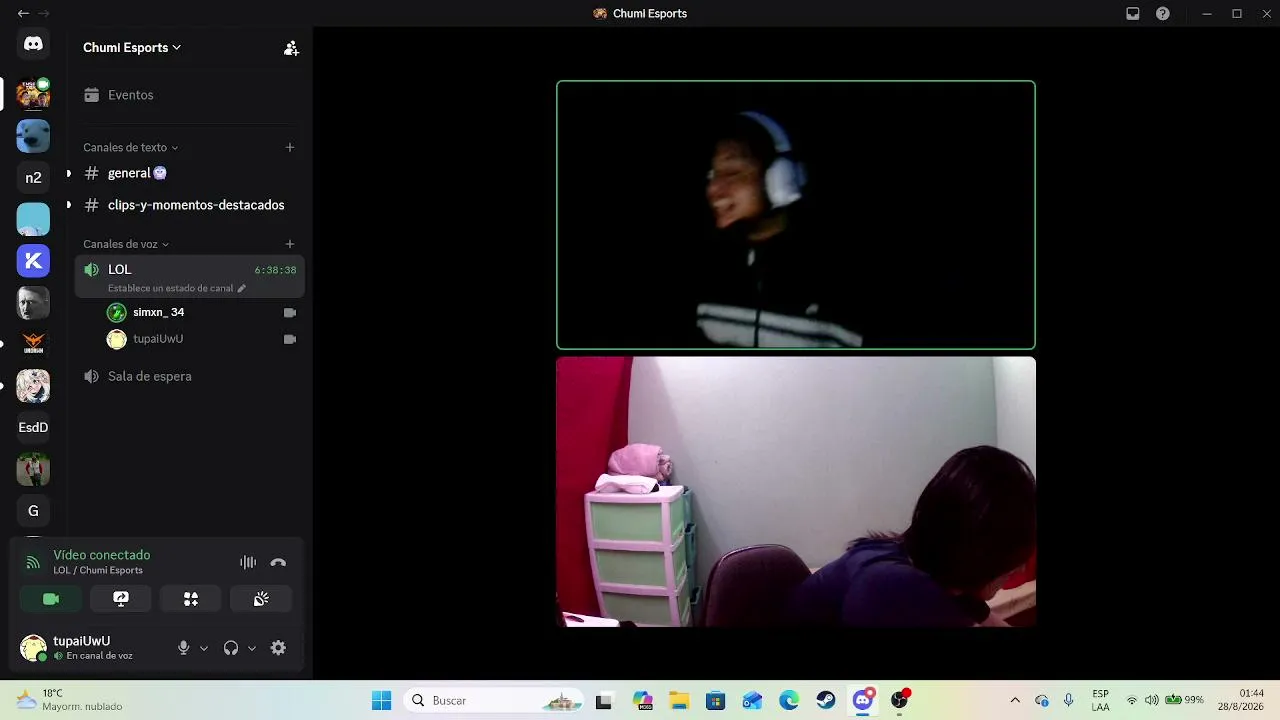Collapse the Canales de voz category
This screenshot has height=720, width=1280.
[x=126, y=244]
